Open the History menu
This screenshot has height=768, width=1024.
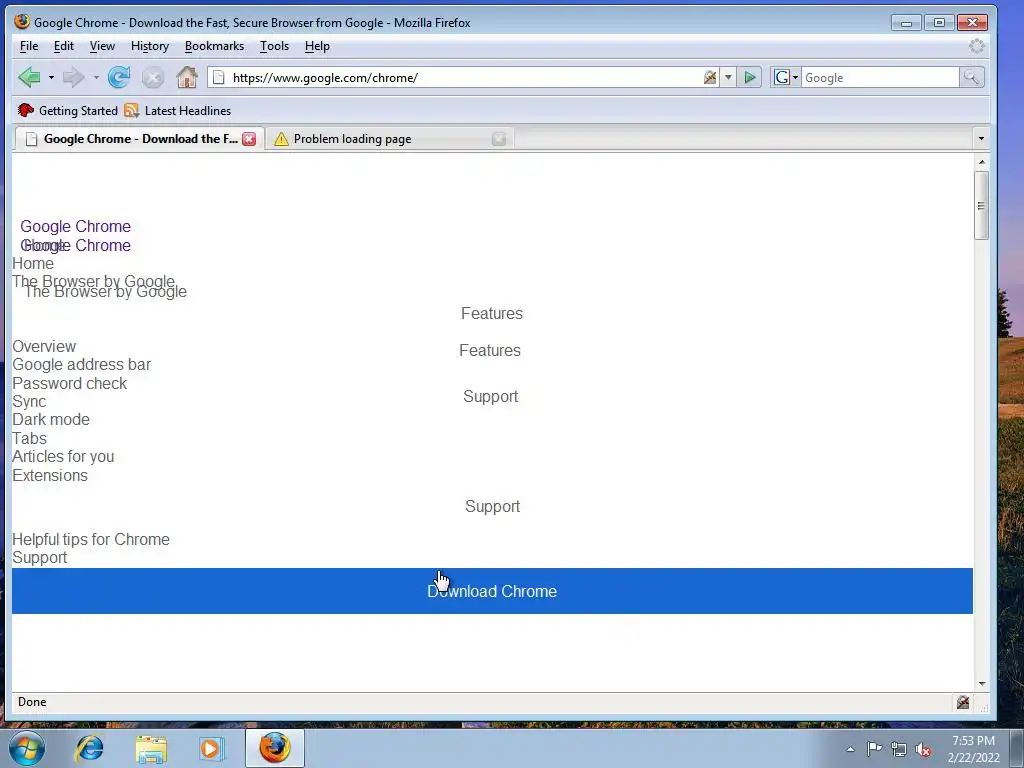pyautogui.click(x=150, y=46)
